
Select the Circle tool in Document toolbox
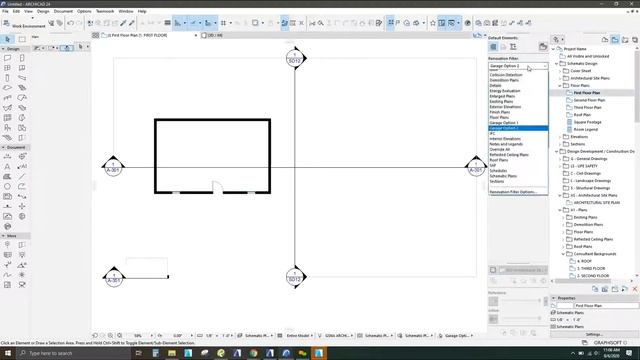coord(7,187)
